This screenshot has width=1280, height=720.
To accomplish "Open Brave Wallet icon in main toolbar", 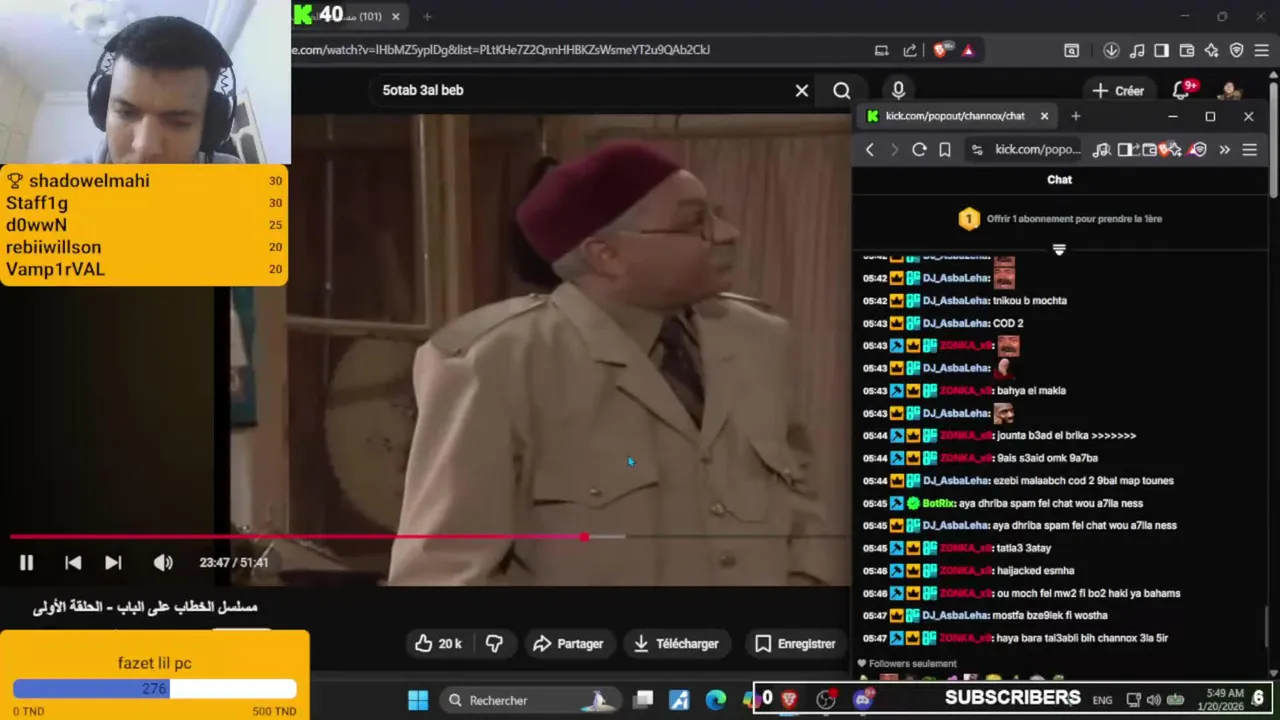I will (x=1187, y=50).
